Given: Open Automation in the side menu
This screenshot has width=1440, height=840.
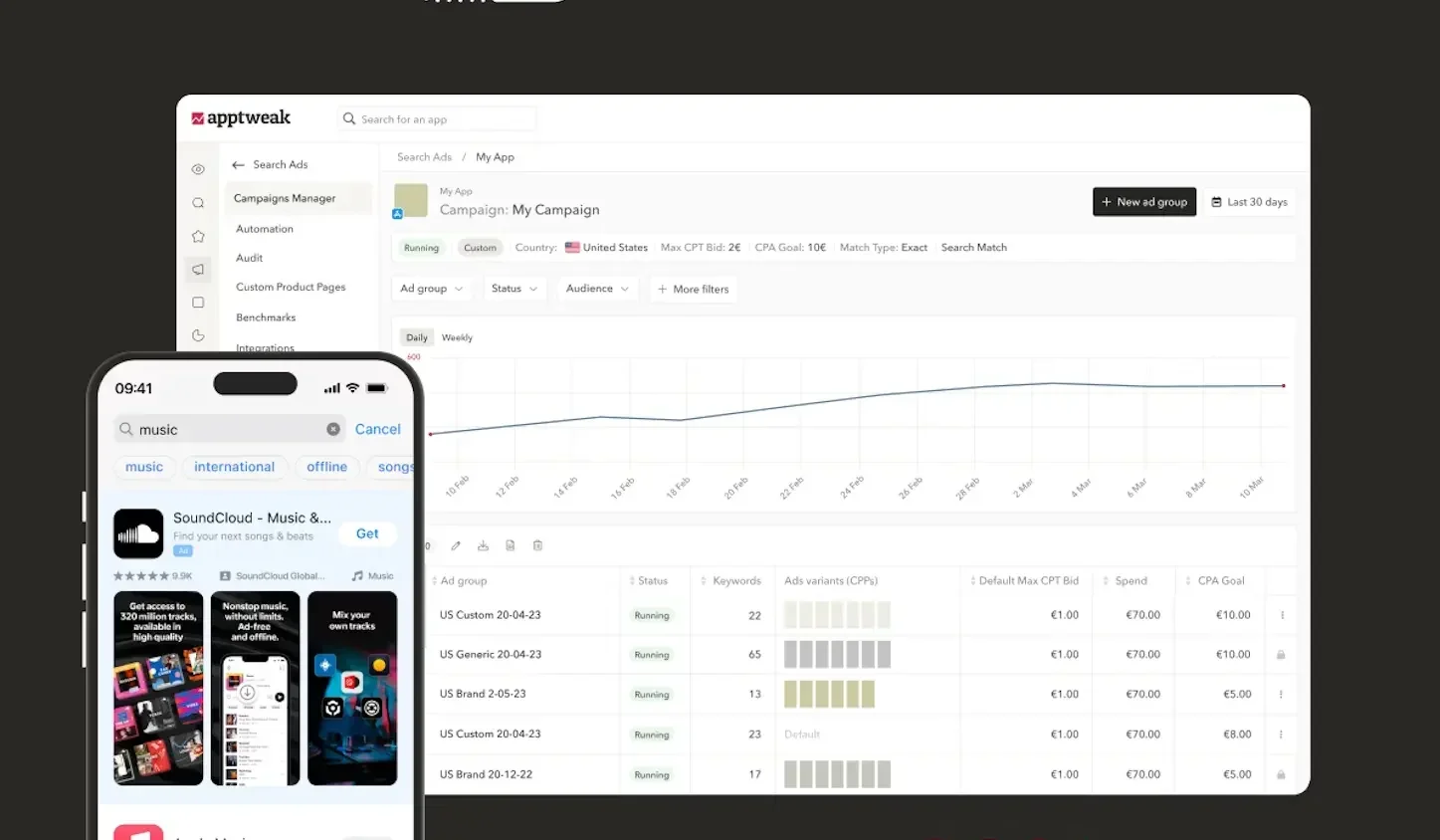Looking at the screenshot, I should (x=265, y=229).
